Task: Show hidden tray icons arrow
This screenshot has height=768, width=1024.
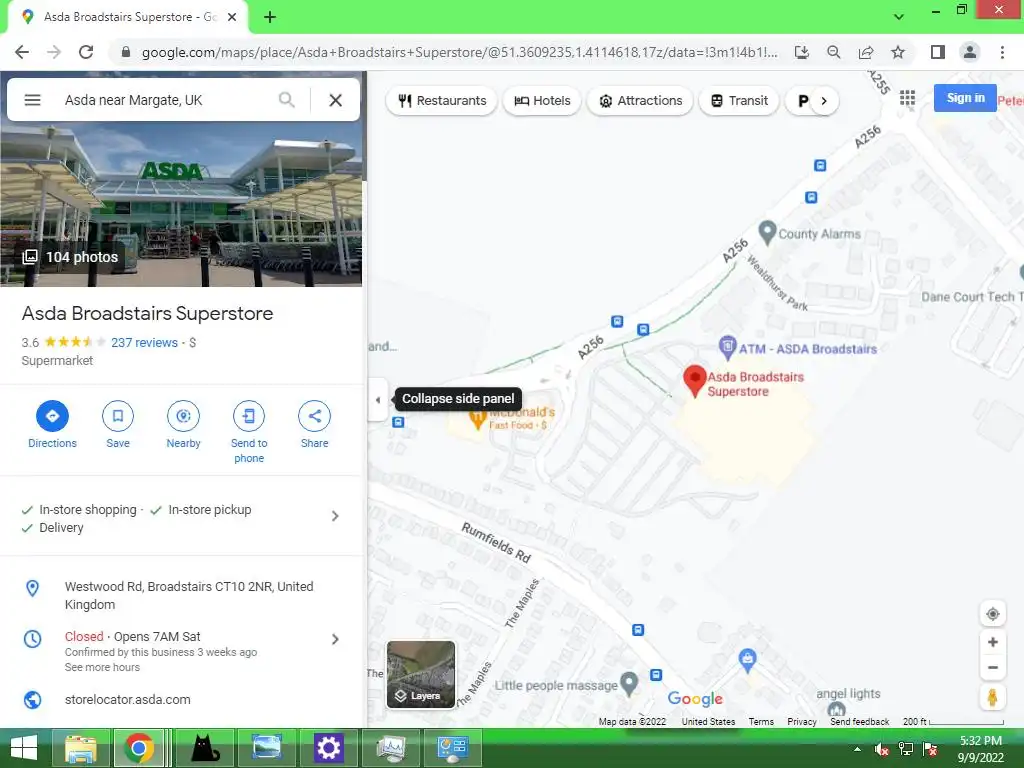Action: coord(857,749)
